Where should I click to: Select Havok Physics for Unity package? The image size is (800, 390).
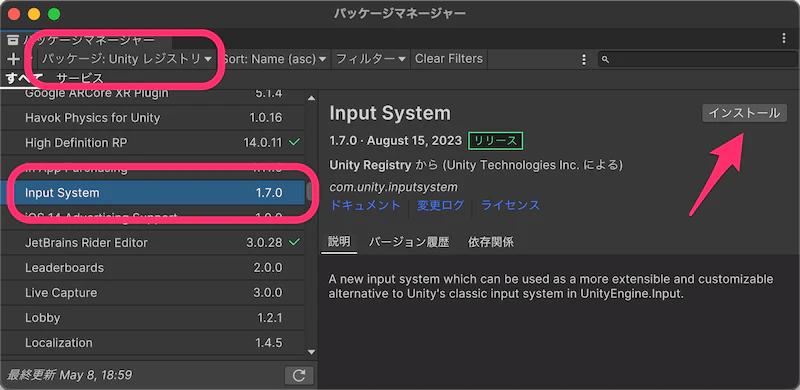tap(153, 118)
